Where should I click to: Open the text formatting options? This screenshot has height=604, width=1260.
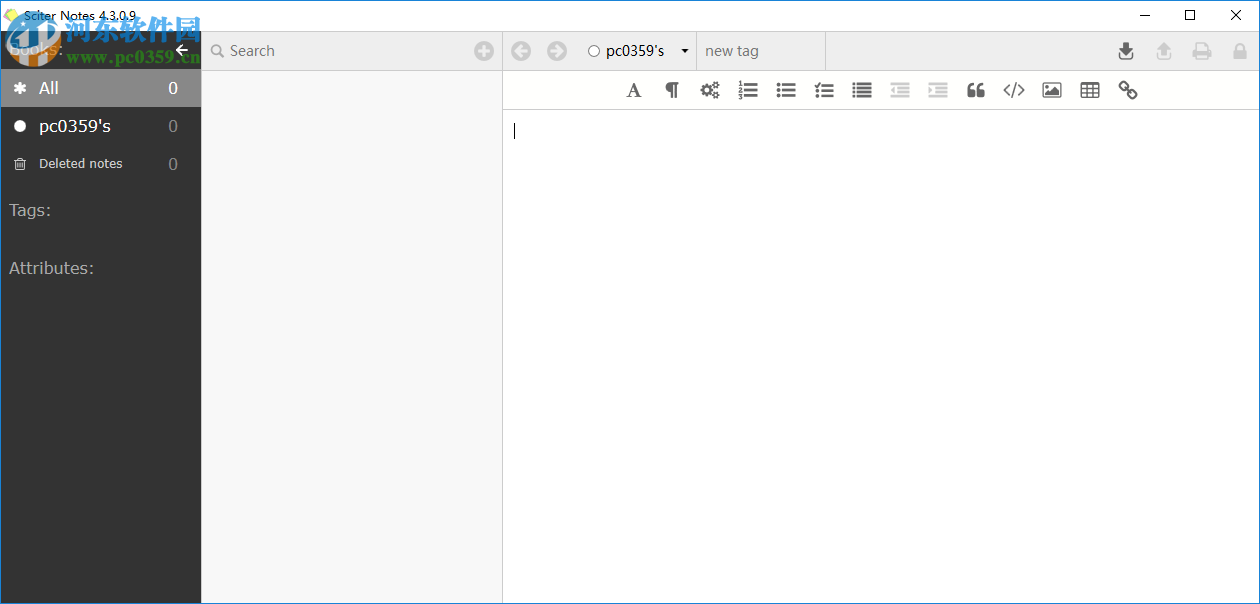click(x=633, y=90)
